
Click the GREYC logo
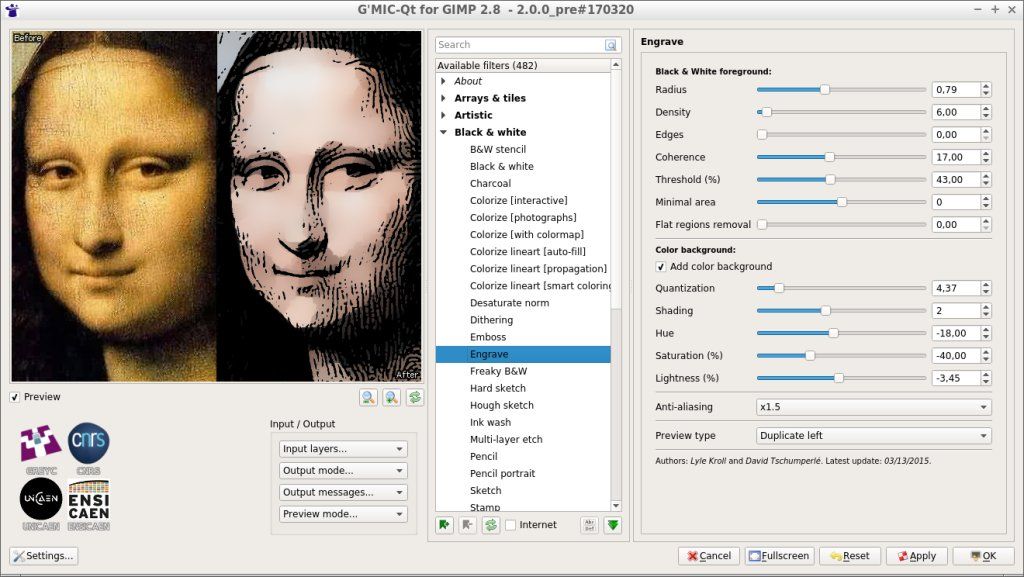point(41,450)
